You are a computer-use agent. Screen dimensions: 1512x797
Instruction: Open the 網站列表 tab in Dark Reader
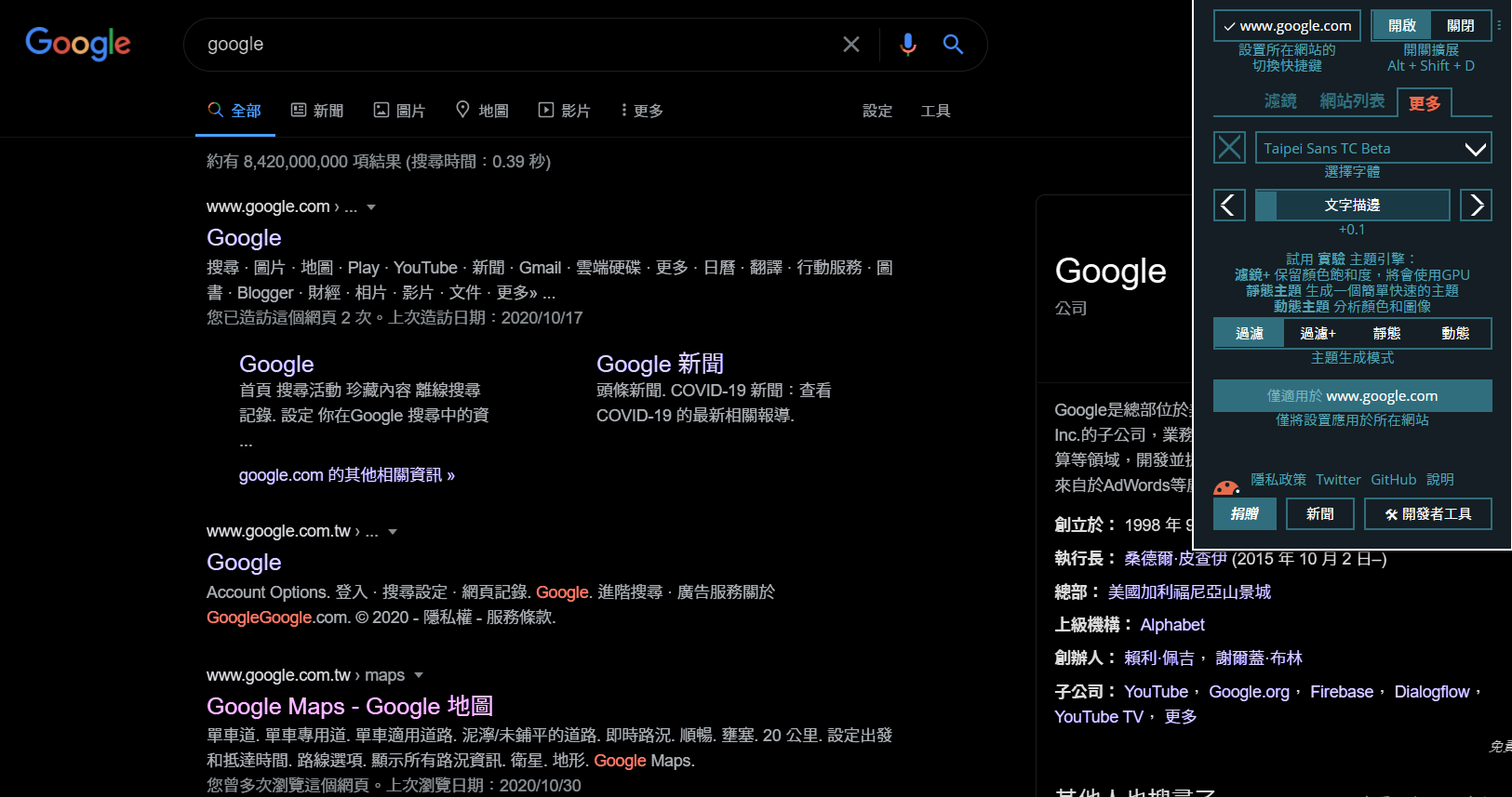click(1352, 101)
